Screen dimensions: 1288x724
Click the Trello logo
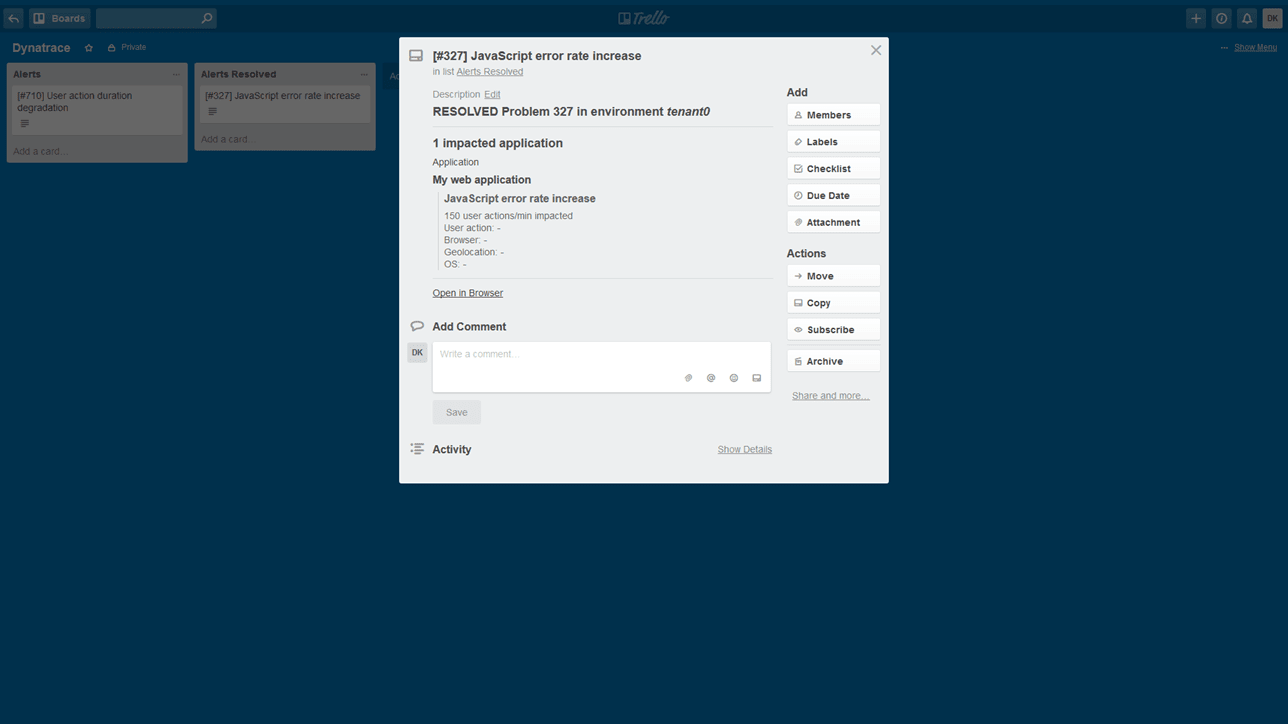(x=644, y=18)
